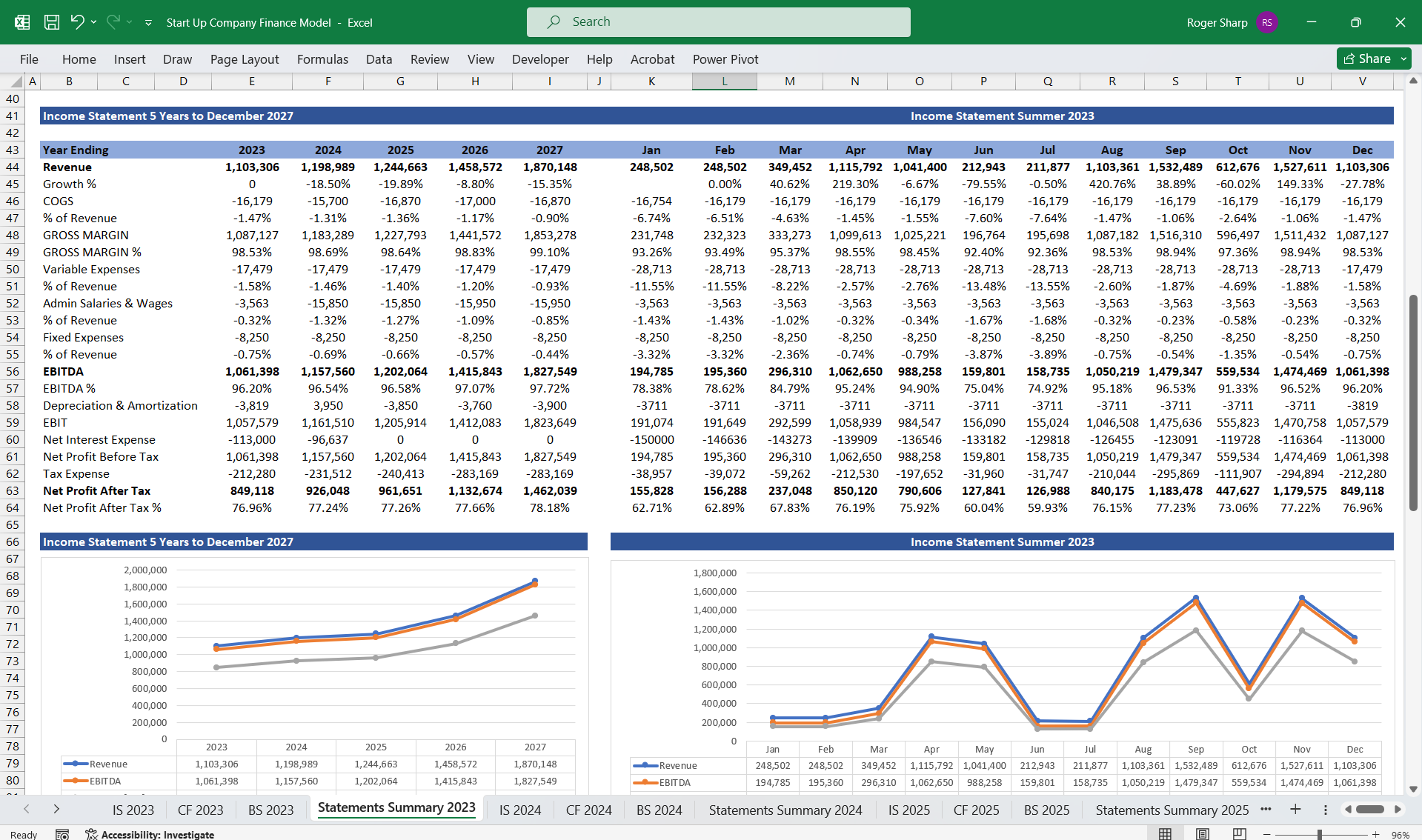The image size is (1422, 840).
Task: Open the Power Pivot menu
Action: click(725, 59)
